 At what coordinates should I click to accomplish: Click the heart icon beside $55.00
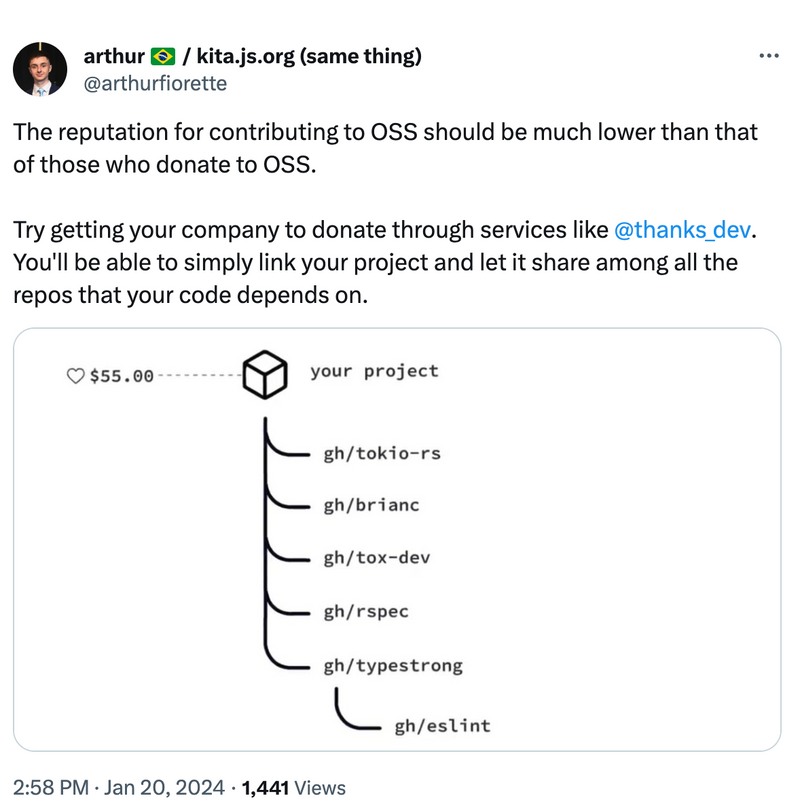tap(76, 376)
